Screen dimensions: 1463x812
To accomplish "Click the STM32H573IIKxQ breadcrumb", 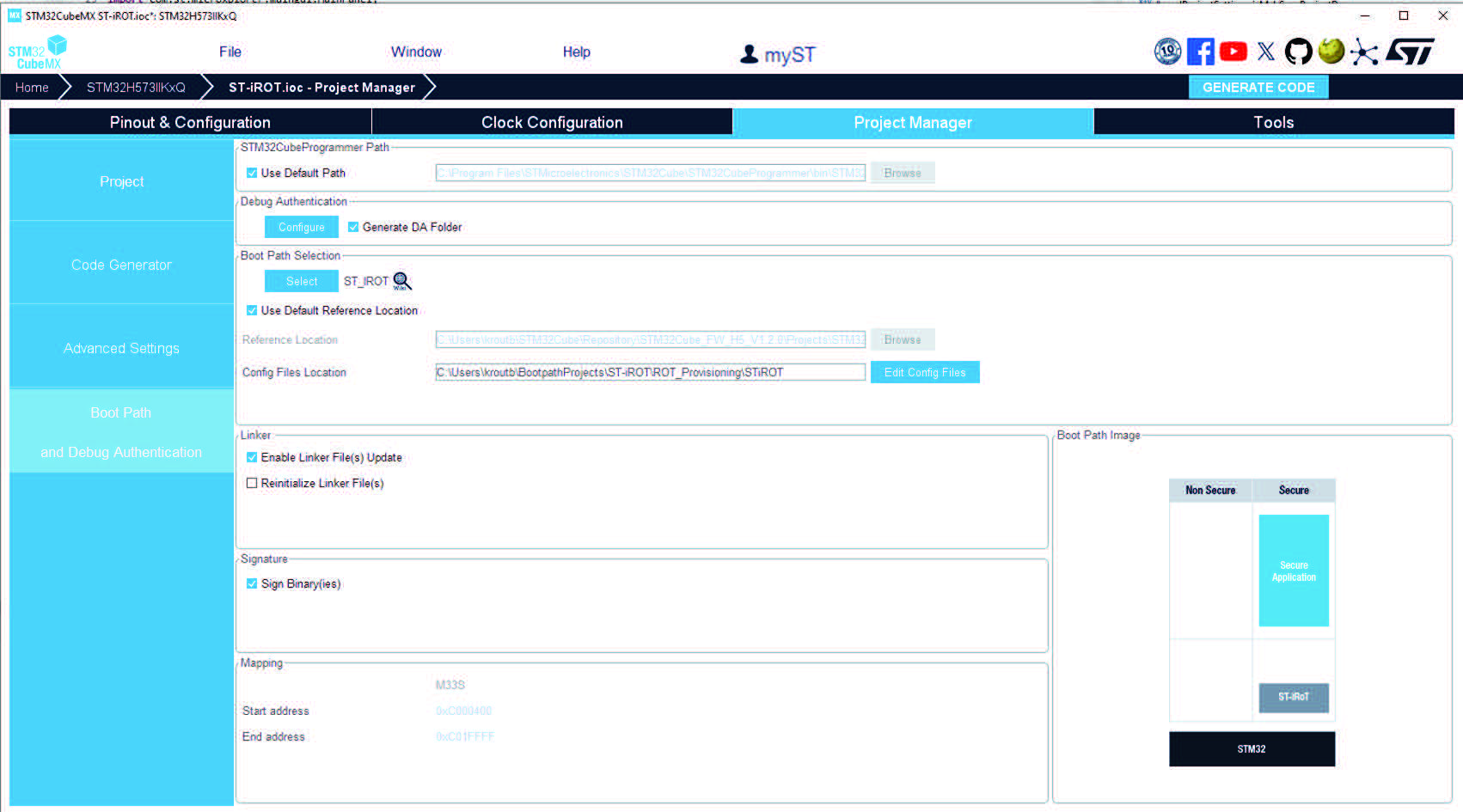I will pyautogui.click(x=136, y=87).
